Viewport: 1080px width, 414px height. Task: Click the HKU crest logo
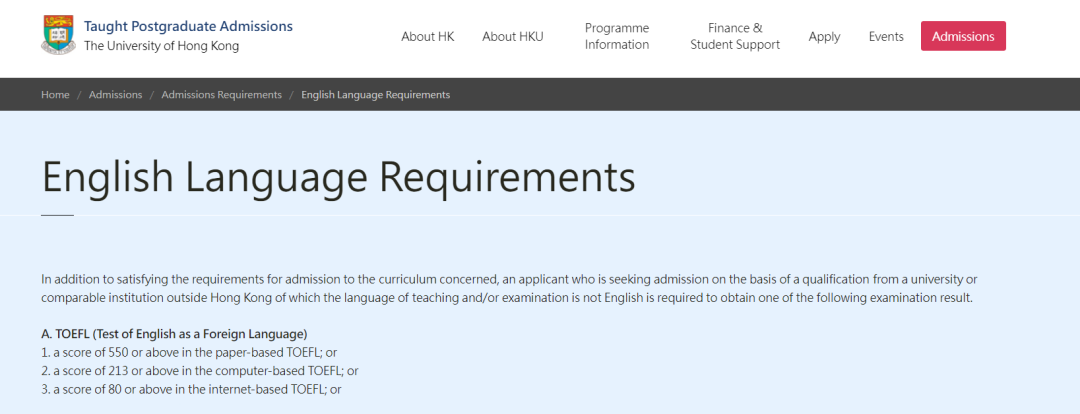tap(58, 35)
